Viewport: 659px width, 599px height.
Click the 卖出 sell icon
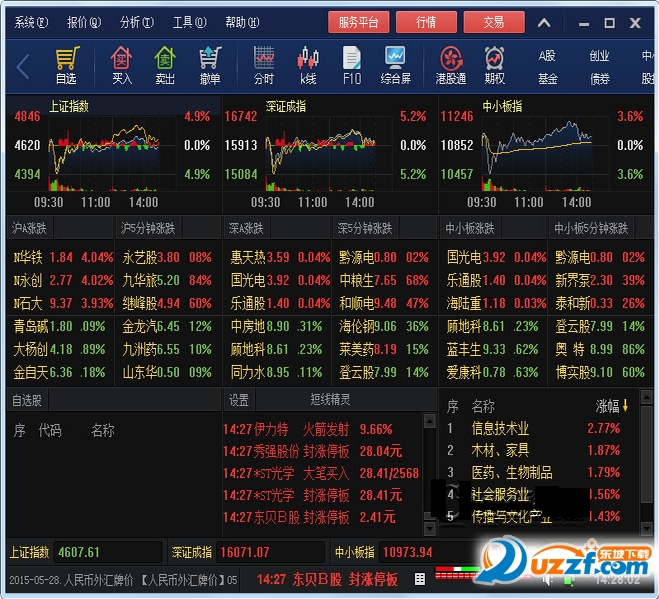(165, 64)
